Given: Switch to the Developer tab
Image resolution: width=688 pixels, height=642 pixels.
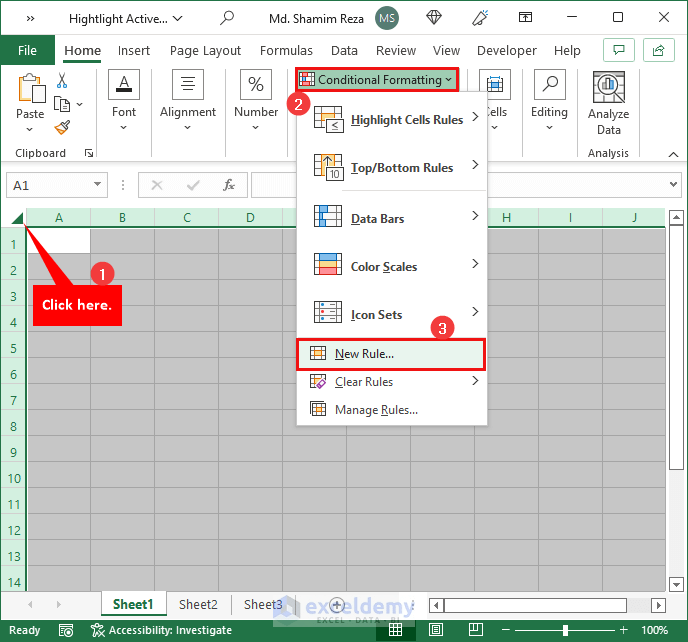Looking at the screenshot, I should [507, 50].
